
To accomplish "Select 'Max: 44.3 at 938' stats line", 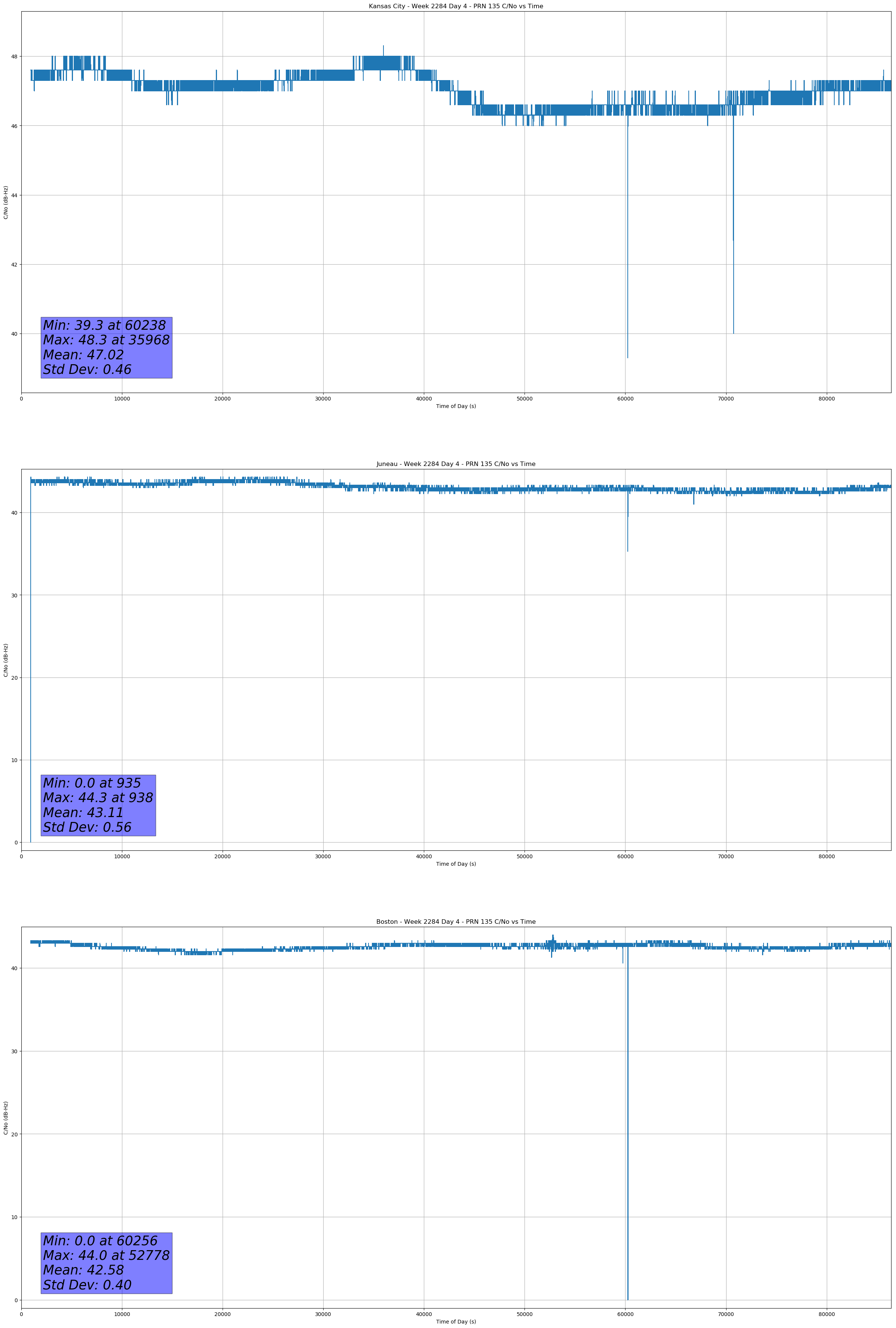I will [98, 798].
